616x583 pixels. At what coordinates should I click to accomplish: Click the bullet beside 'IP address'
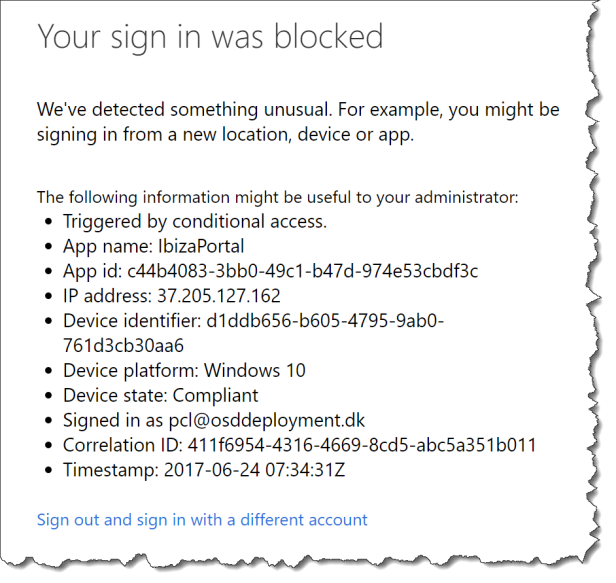click(x=48, y=296)
